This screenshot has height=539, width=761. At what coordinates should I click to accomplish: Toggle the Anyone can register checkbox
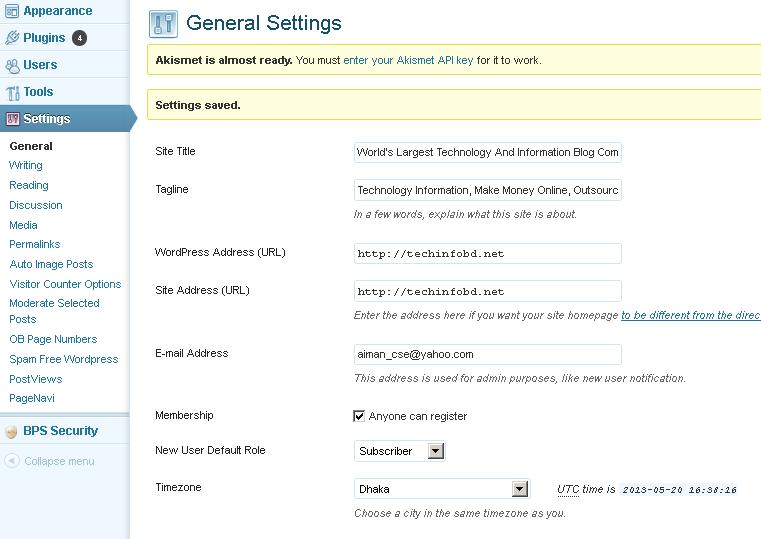pyautogui.click(x=360, y=415)
